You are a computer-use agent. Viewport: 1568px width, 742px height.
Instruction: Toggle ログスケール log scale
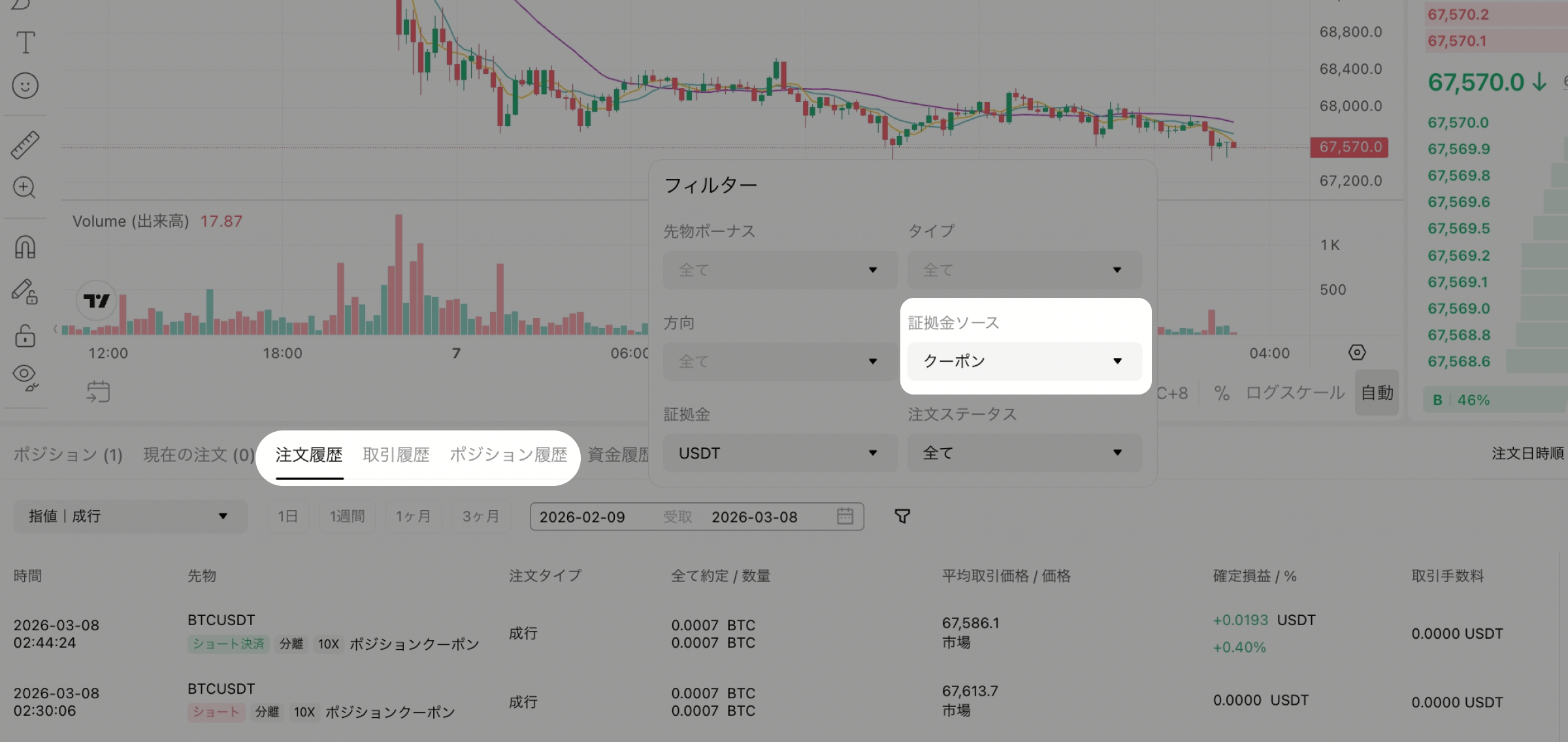tap(1295, 393)
